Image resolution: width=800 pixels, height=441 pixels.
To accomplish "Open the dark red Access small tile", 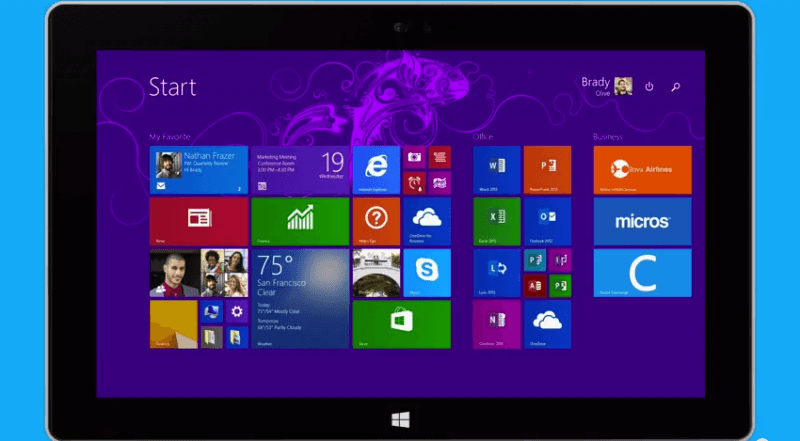I will pyautogui.click(x=535, y=286).
